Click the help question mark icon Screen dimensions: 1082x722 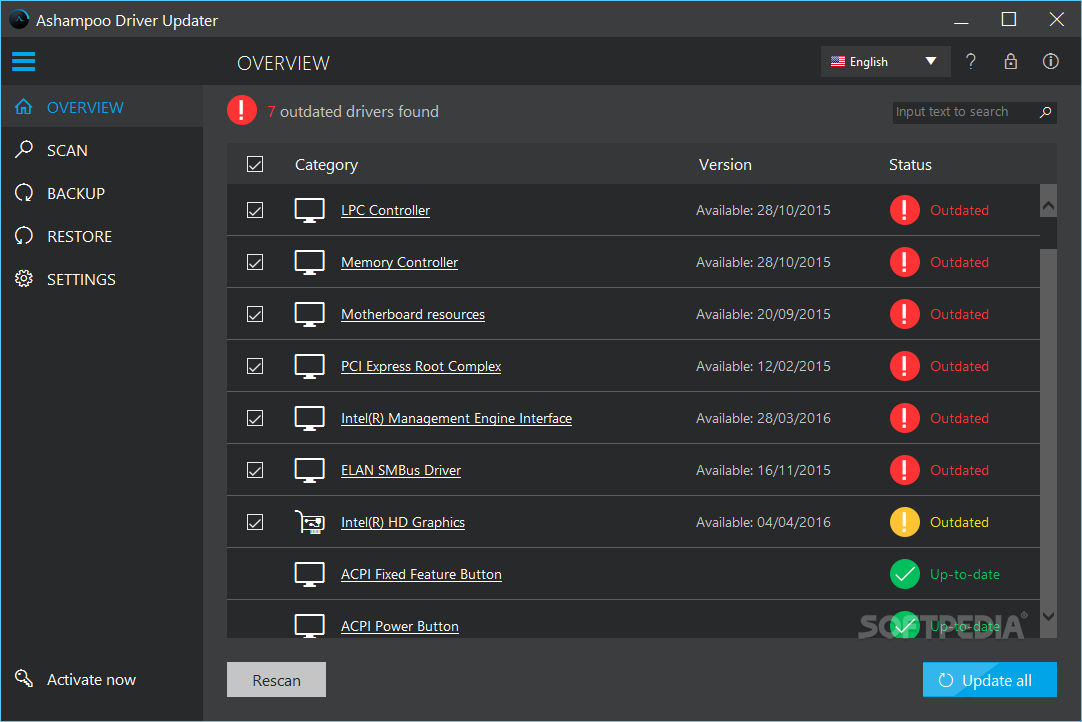click(x=970, y=61)
